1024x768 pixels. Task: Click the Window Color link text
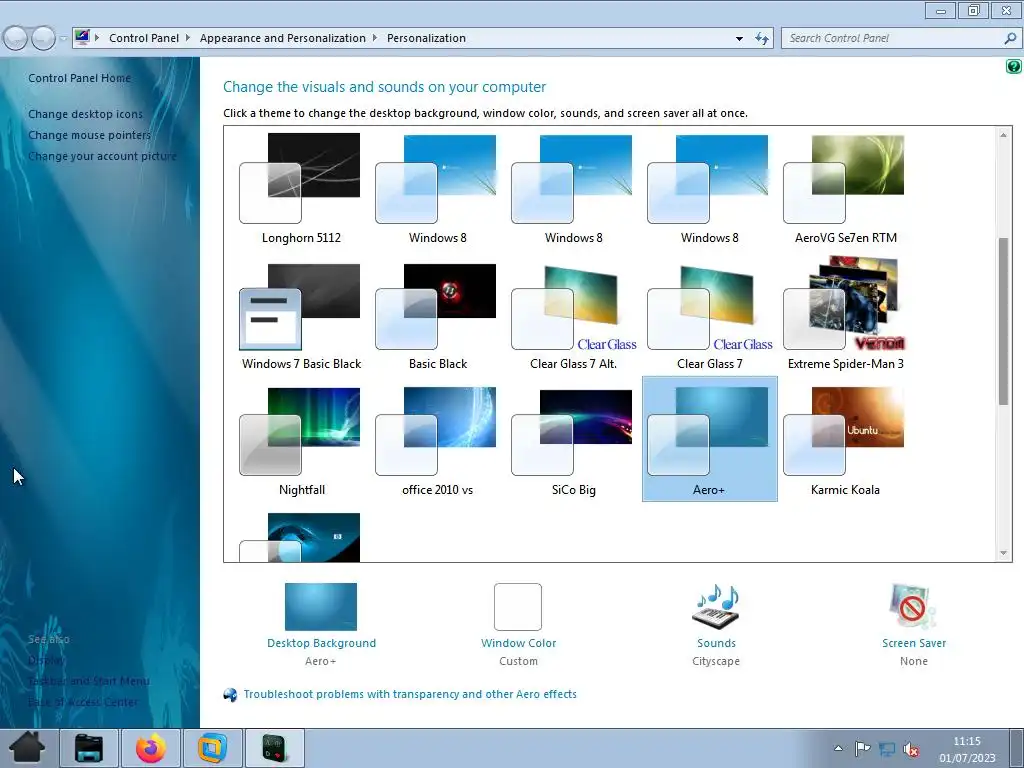519,643
